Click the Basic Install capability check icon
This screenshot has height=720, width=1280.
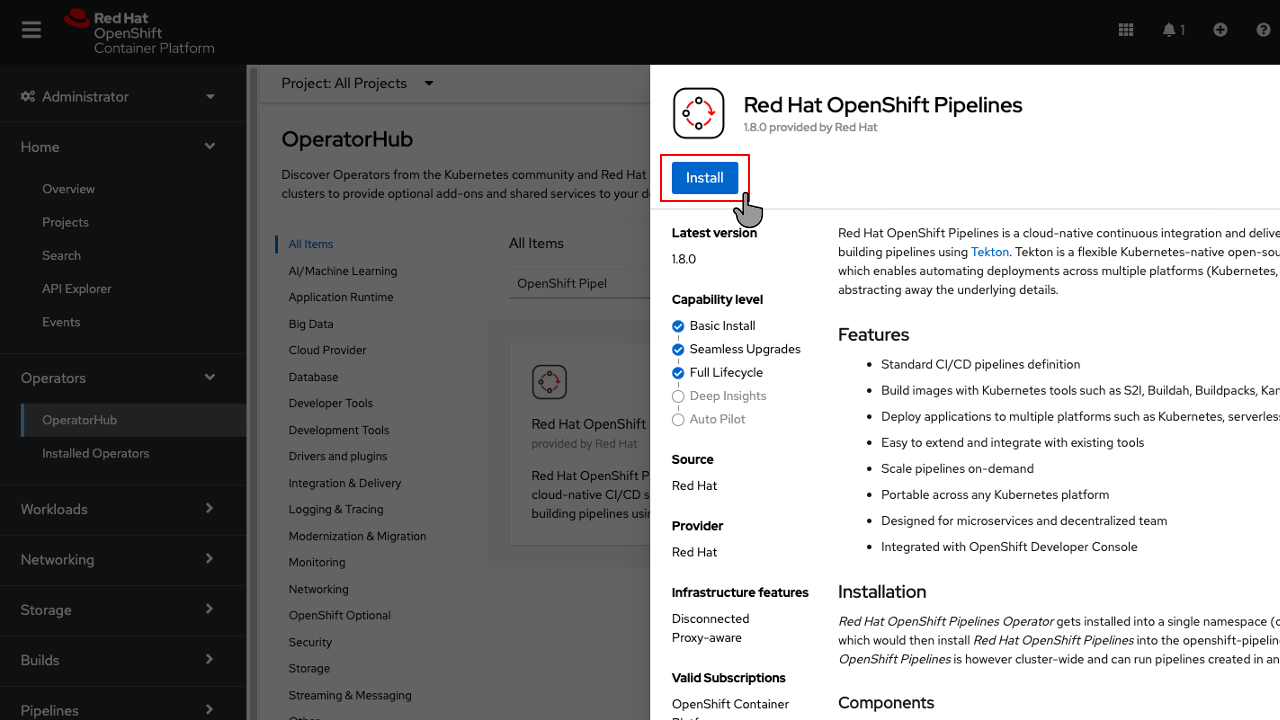678,326
